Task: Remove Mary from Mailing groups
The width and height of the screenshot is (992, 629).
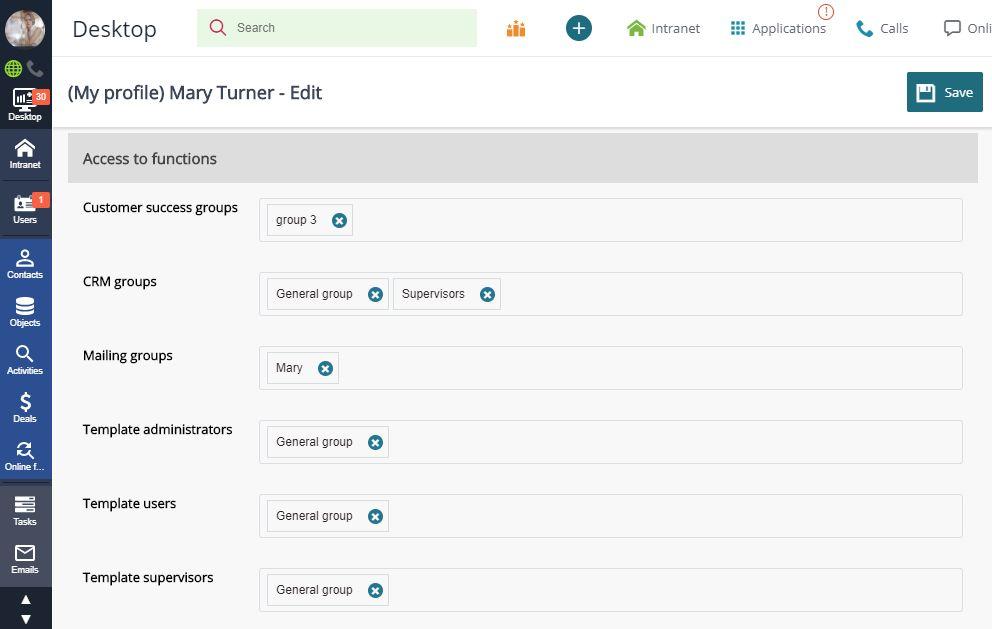Action: (x=325, y=368)
